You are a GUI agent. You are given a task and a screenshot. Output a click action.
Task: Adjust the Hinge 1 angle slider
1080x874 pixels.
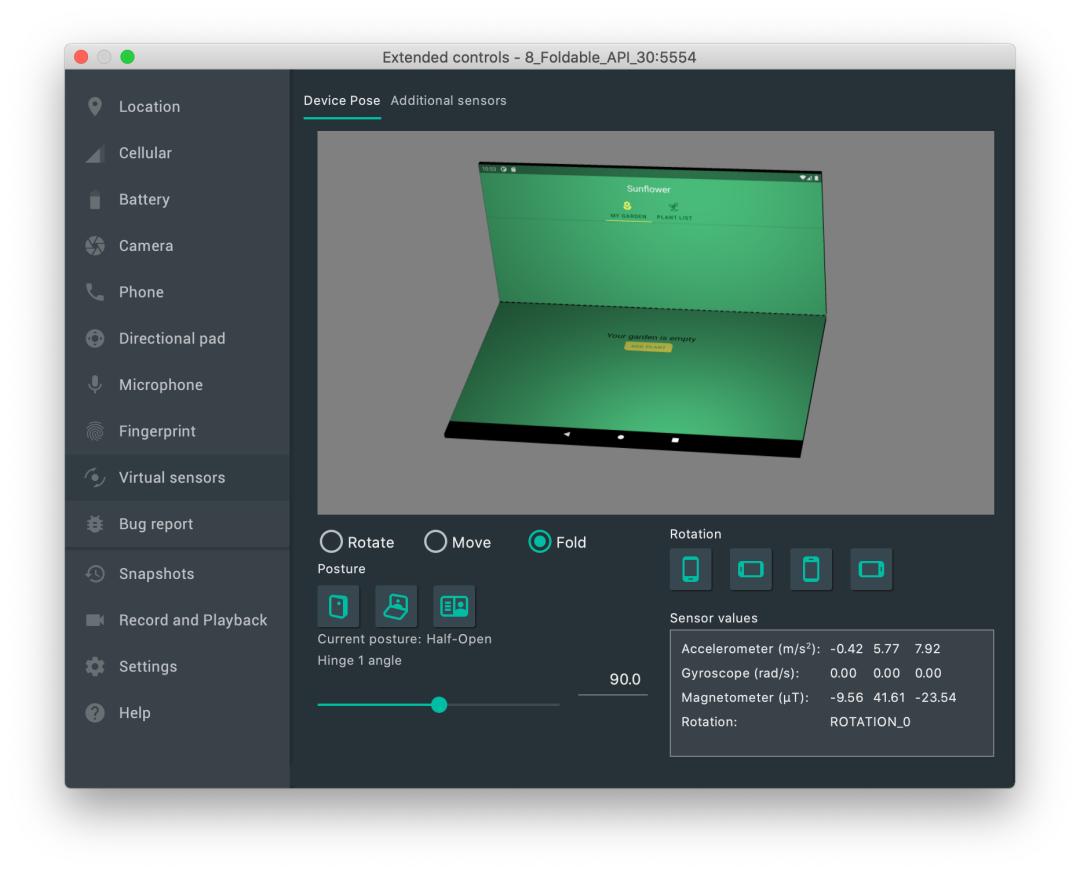coord(439,706)
